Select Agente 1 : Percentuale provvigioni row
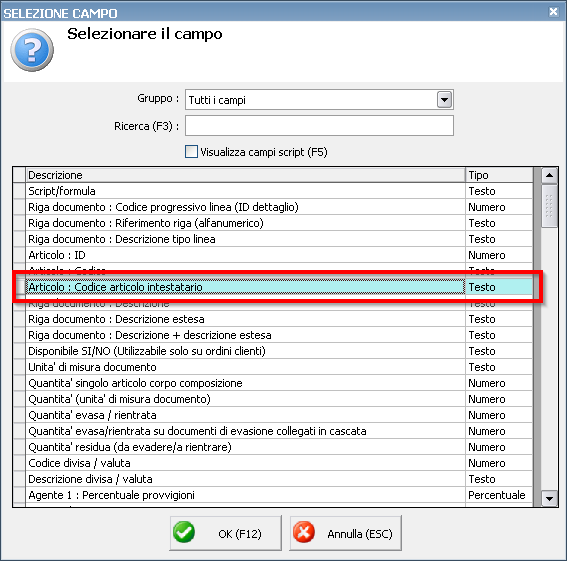This screenshot has height=561, width=567. [273, 495]
